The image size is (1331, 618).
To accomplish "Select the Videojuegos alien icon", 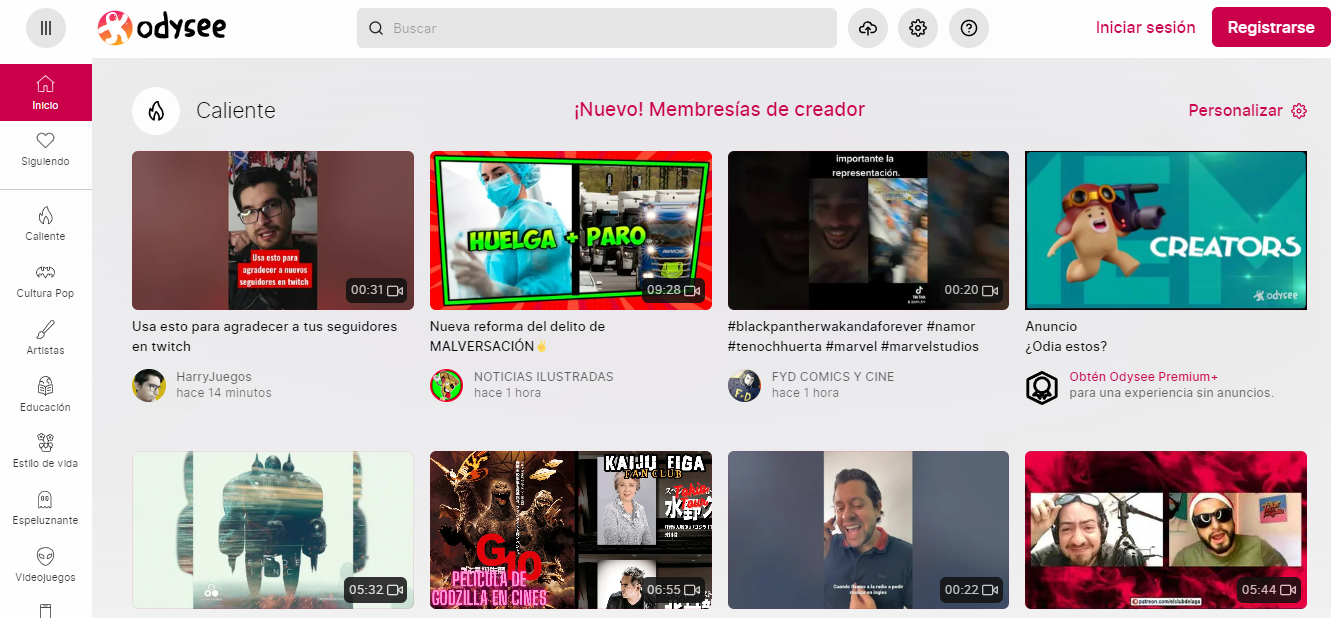I will point(45,556).
